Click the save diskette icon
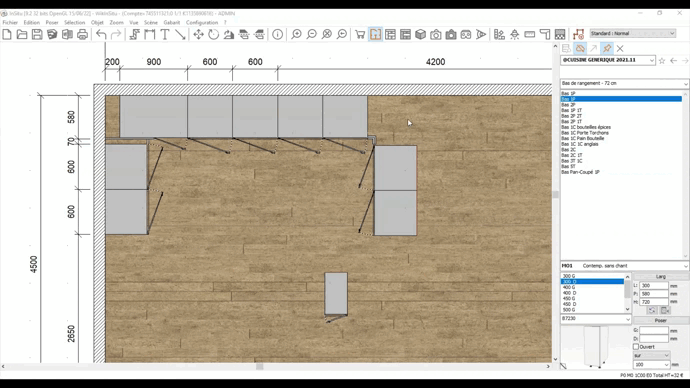This screenshot has width=690, height=388. 37,34
